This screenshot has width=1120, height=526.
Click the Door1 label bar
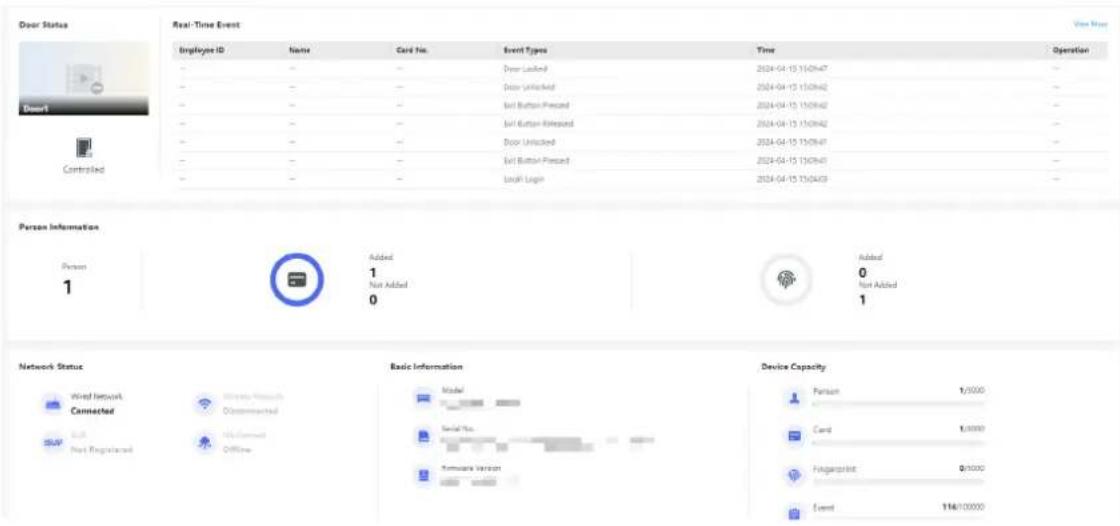click(84, 105)
